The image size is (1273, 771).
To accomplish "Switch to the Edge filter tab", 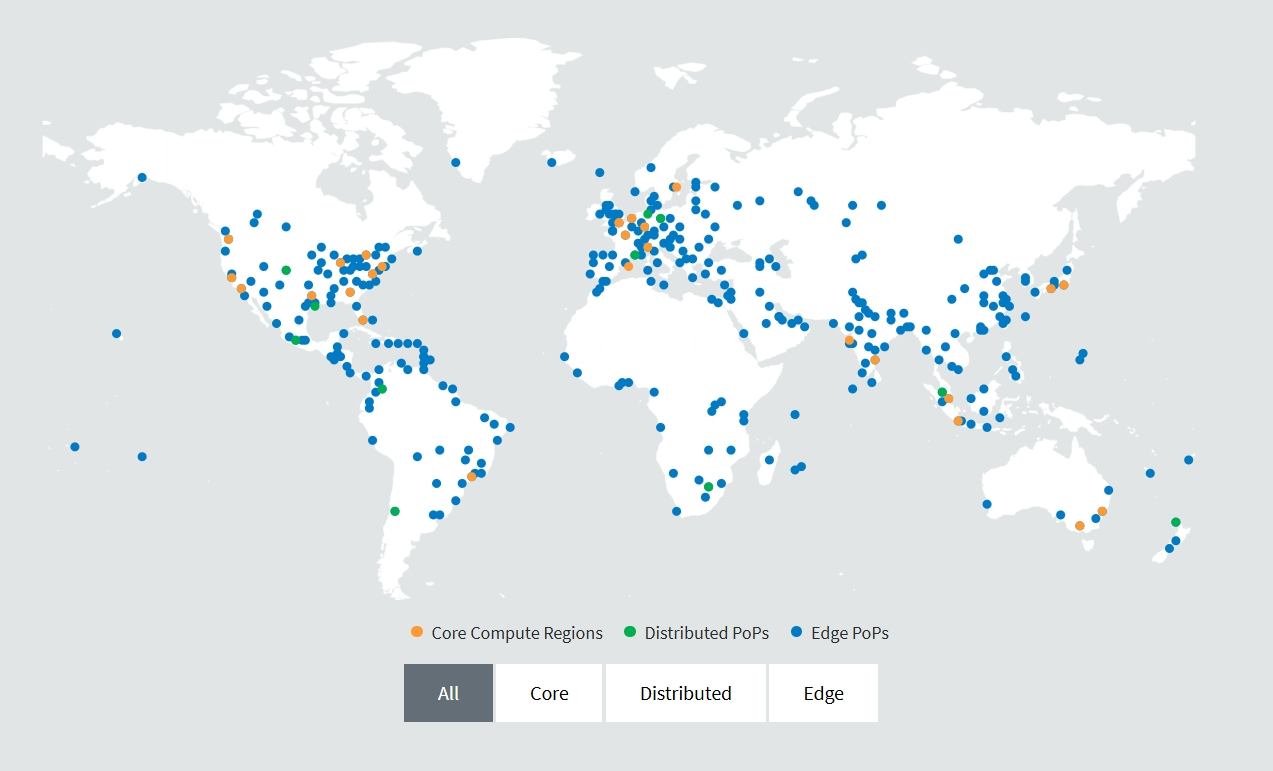I will pyautogui.click(x=823, y=693).
